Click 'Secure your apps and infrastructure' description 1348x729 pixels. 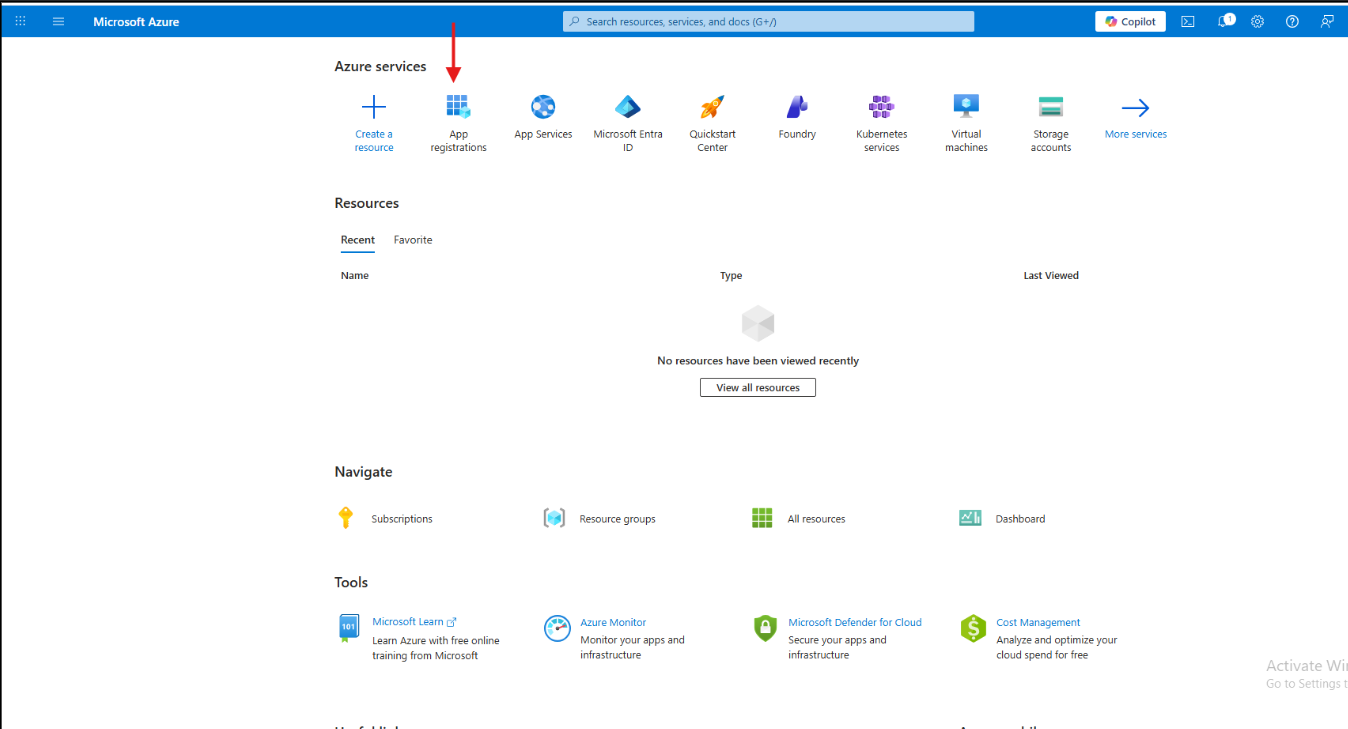pyautogui.click(x=837, y=647)
